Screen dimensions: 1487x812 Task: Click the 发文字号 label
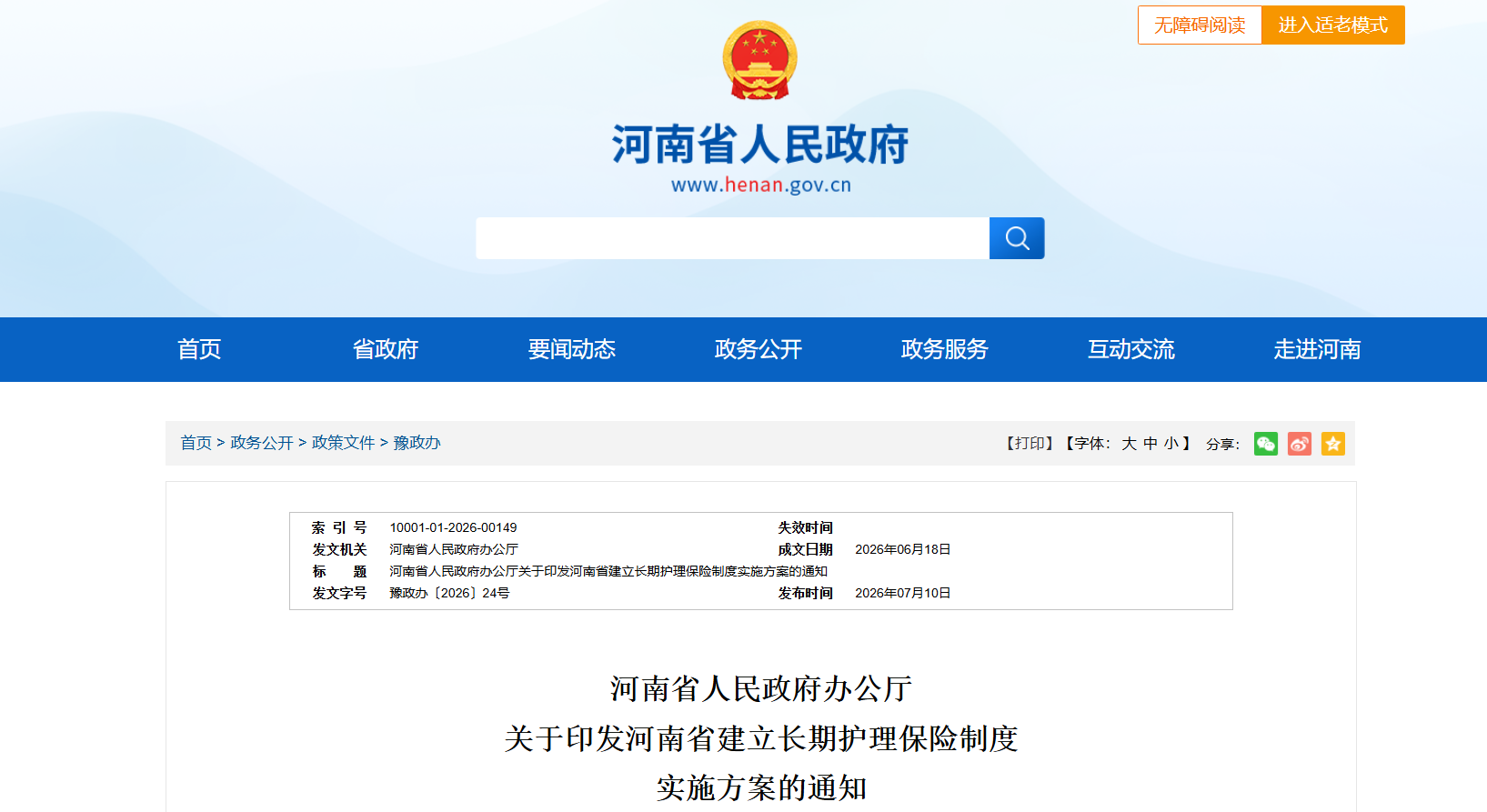coord(339,593)
